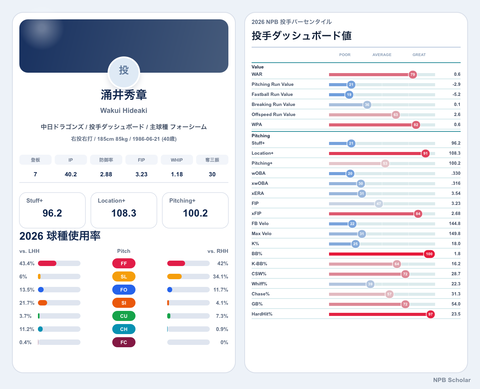Click the Breaking Run Value percentile bubble
The image size is (480, 389).
(367, 105)
